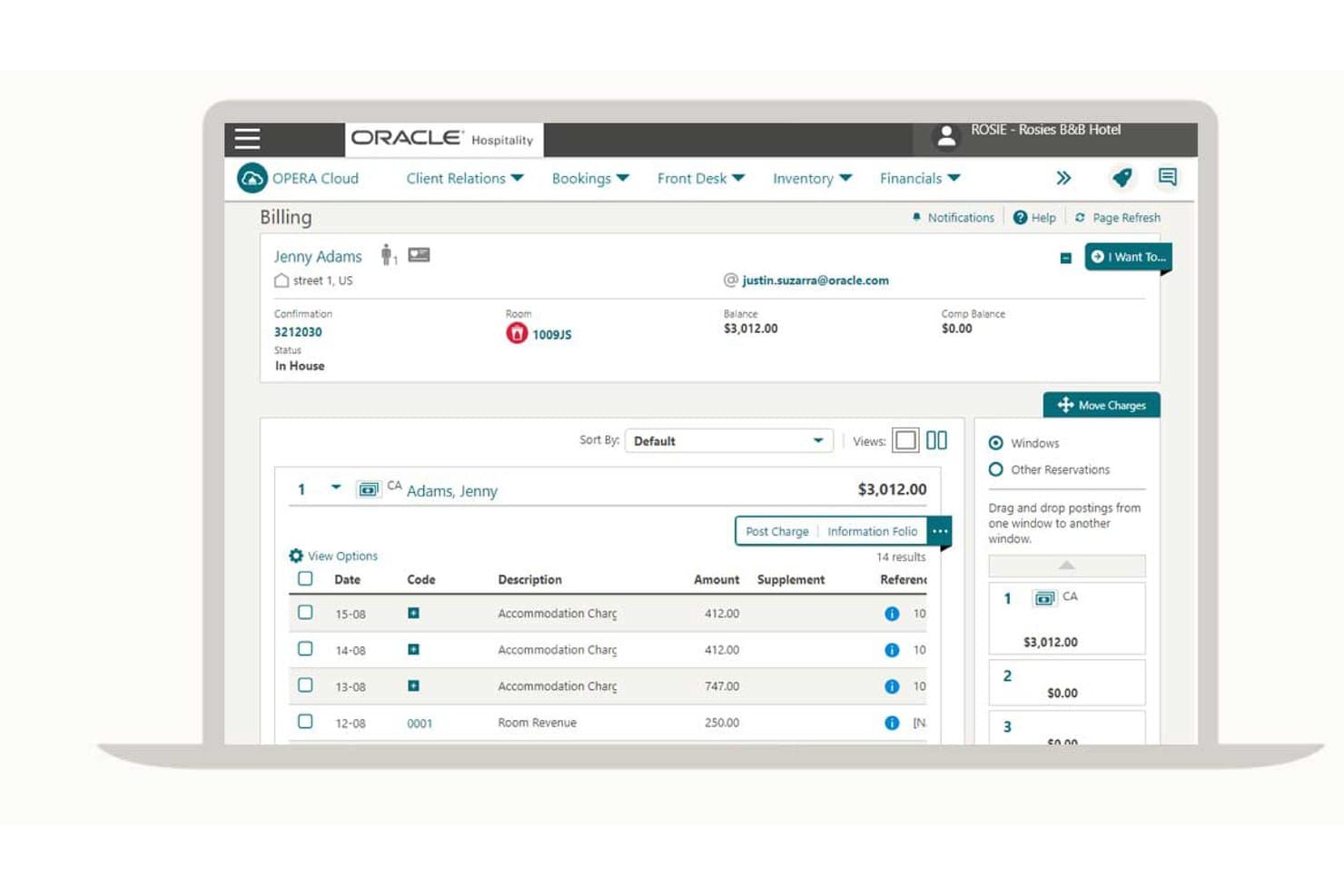This screenshot has height=896, width=1344.
Task: Expand the 14-08 charge plus icon
Action: point(413,649)
